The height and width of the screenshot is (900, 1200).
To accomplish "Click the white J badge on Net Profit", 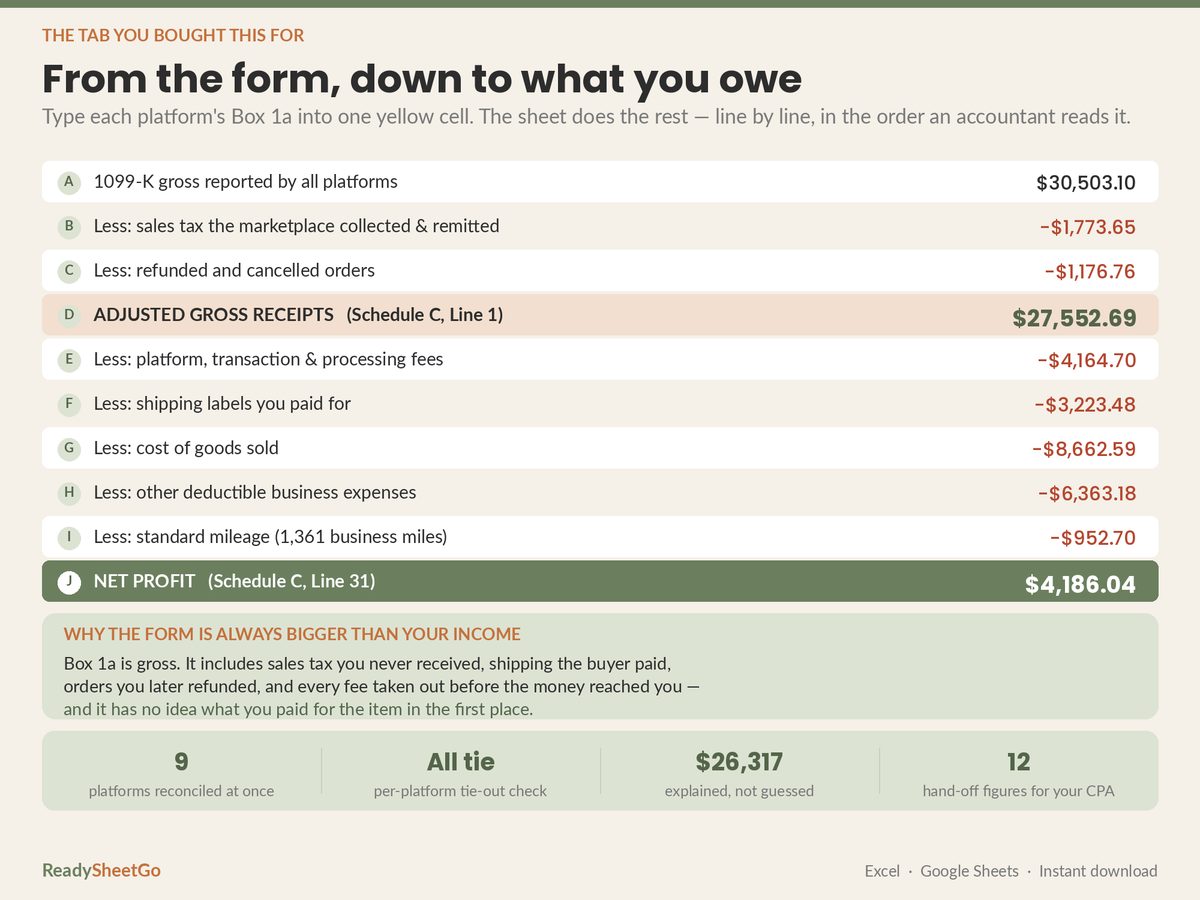I will (69, 581).
